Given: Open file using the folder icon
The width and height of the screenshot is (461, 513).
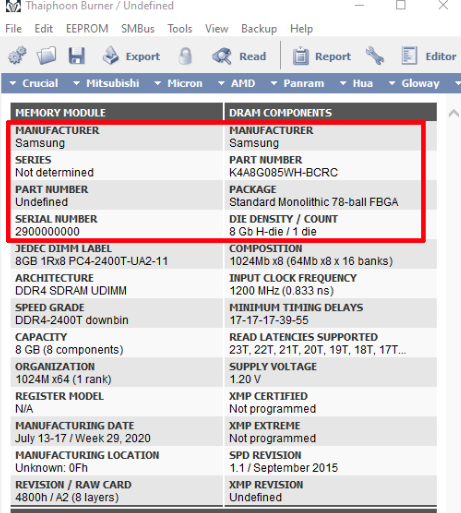Looking at the screenshot, I should [47, 56].
